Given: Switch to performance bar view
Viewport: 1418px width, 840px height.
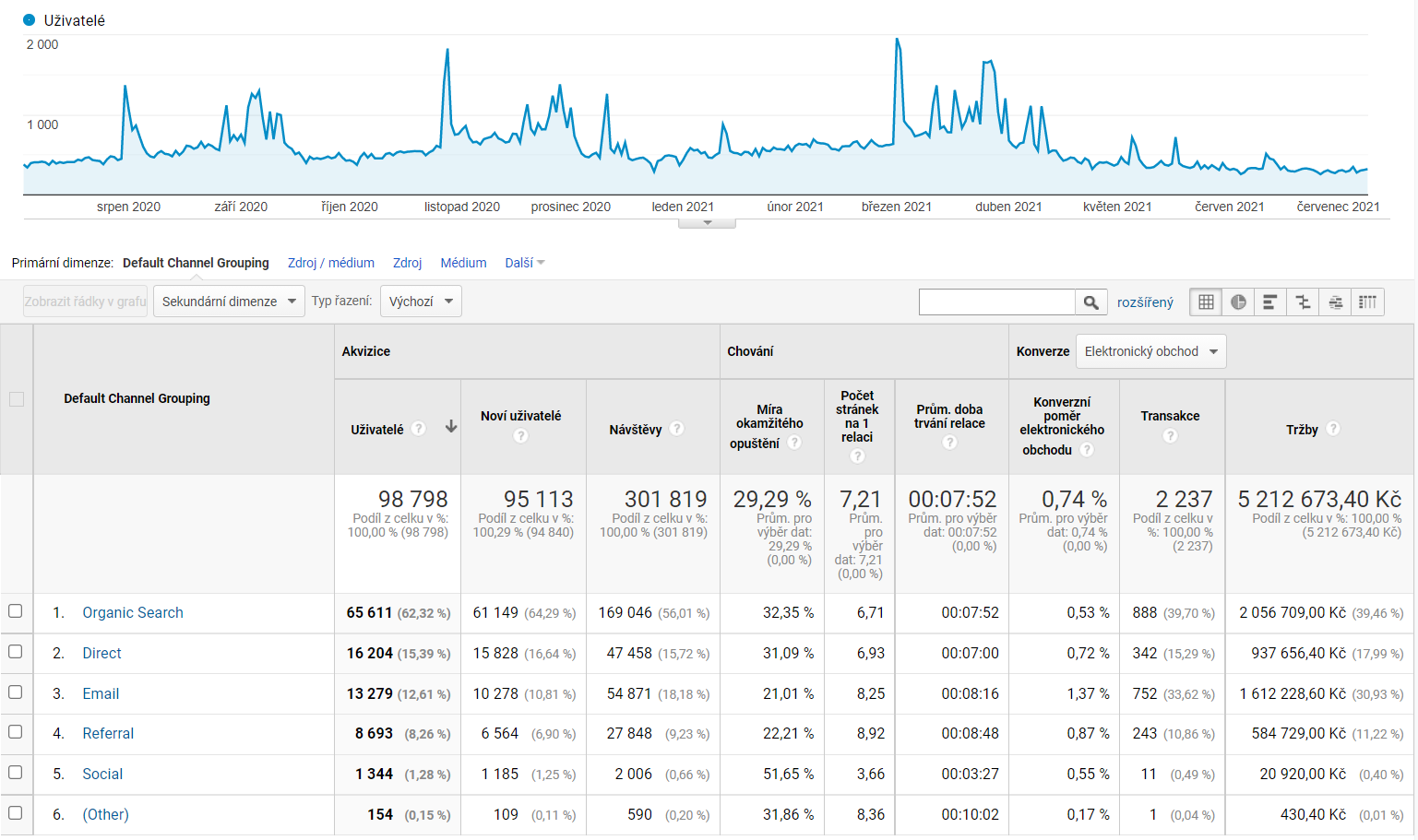Looking at the screenshot, I should tap(1270, 302).
